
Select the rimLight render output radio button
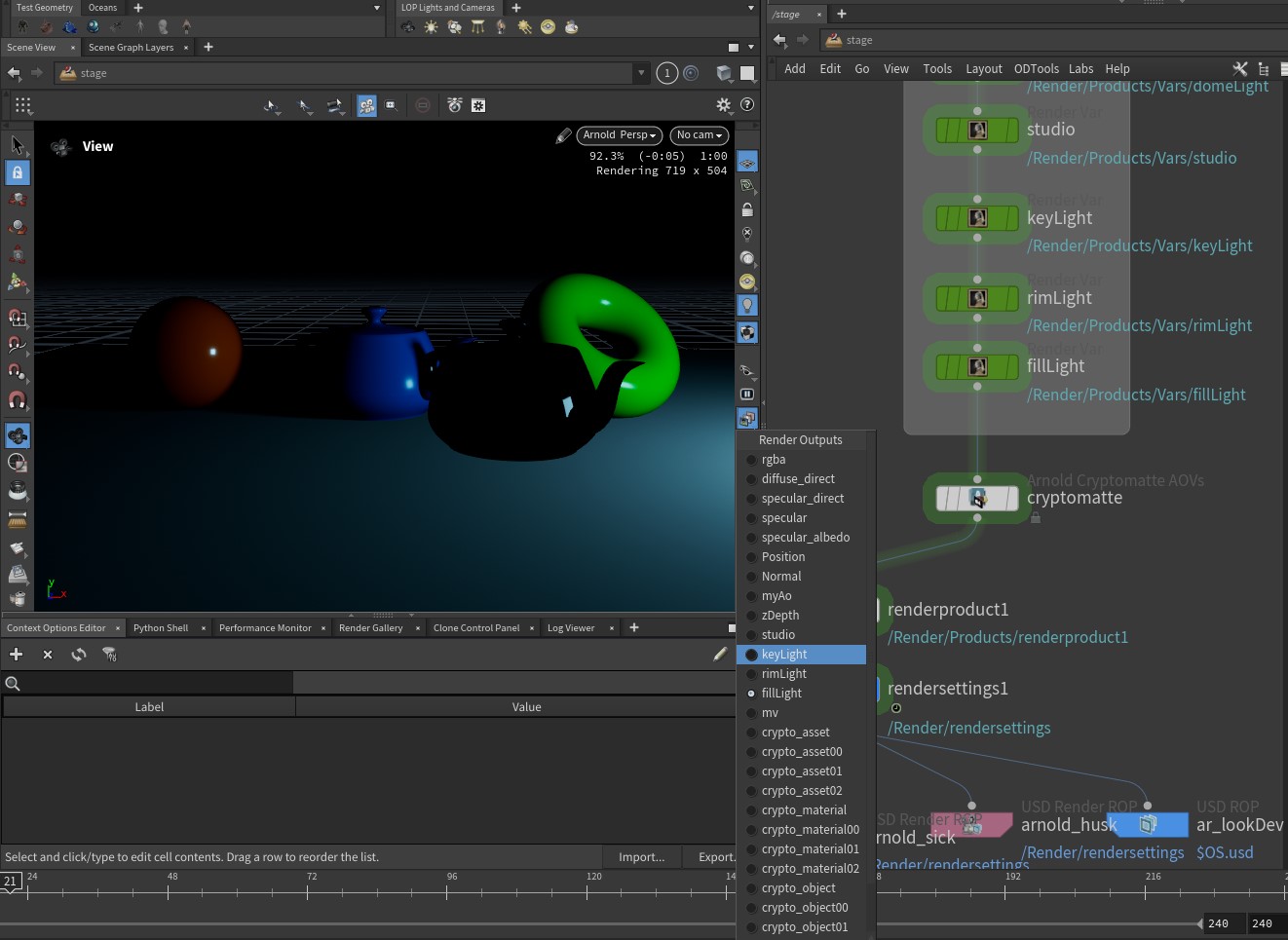coord(751,674)
